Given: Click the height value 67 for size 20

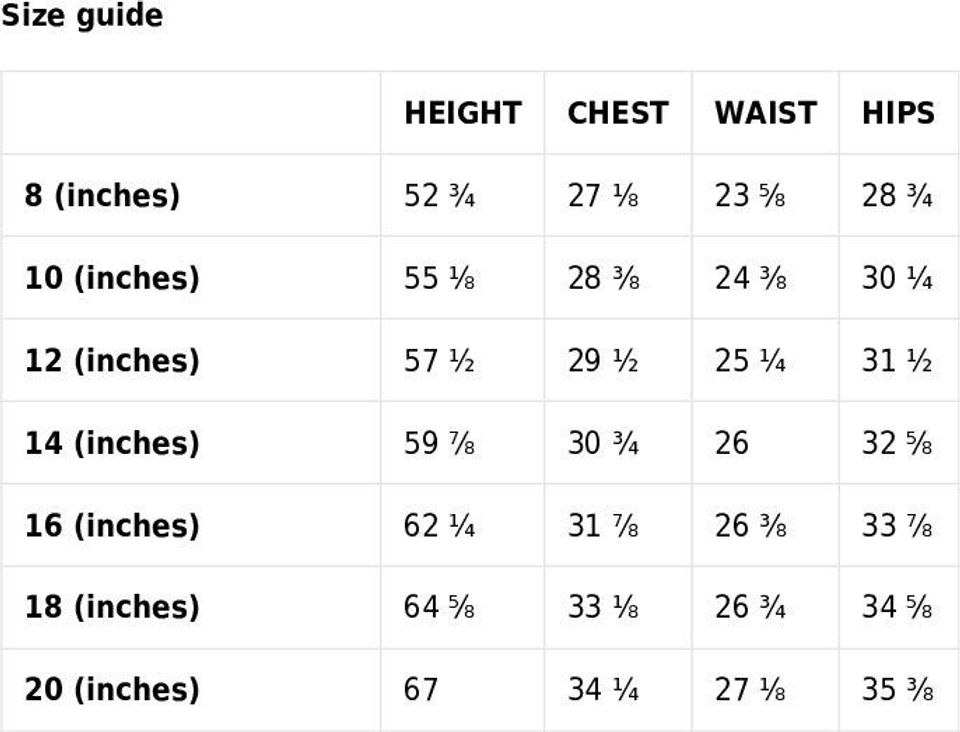Looking at the screenshot, I should click(x=421, y=690).
